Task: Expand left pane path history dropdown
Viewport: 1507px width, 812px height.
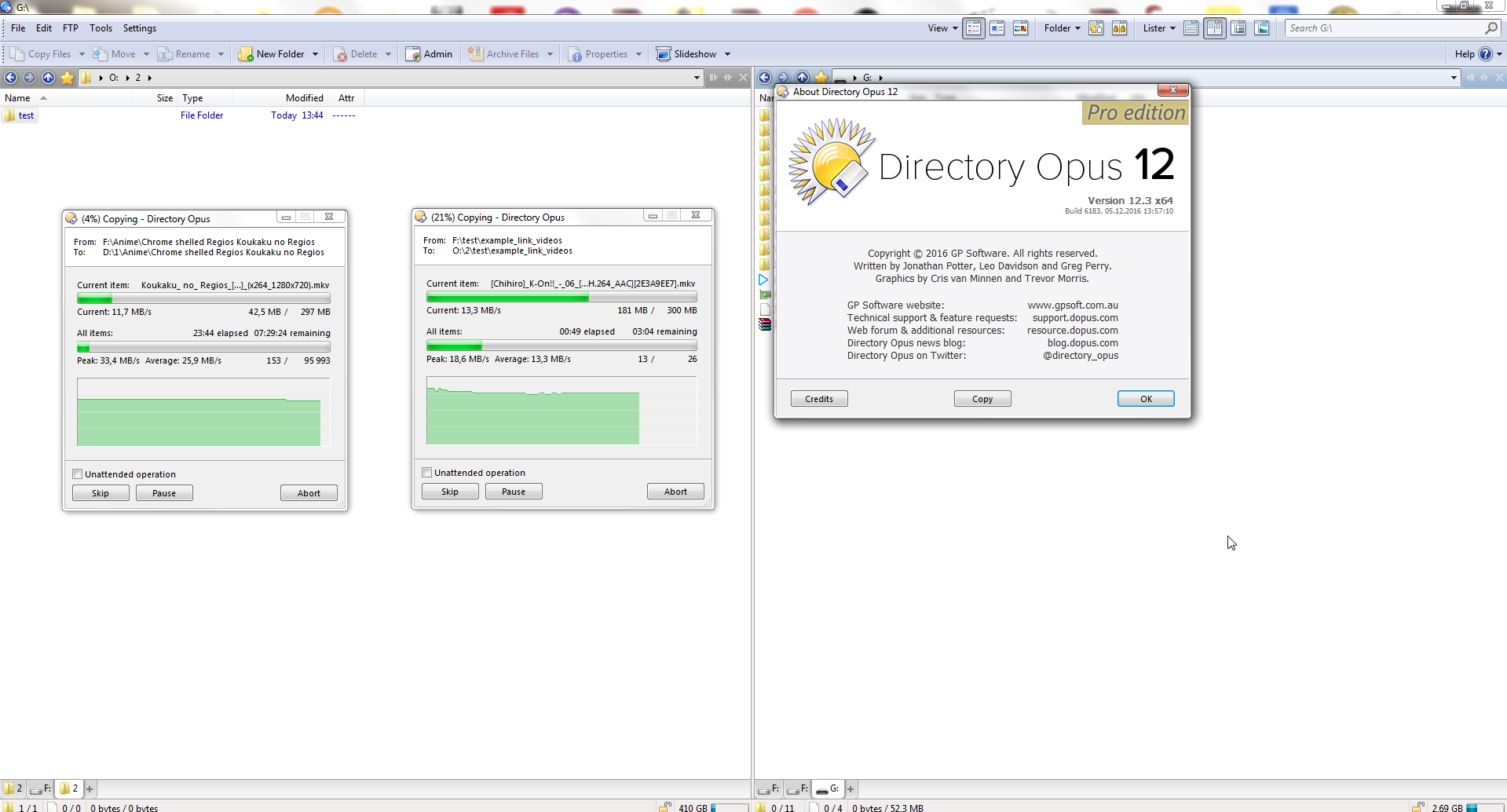Action: [697, 77]
